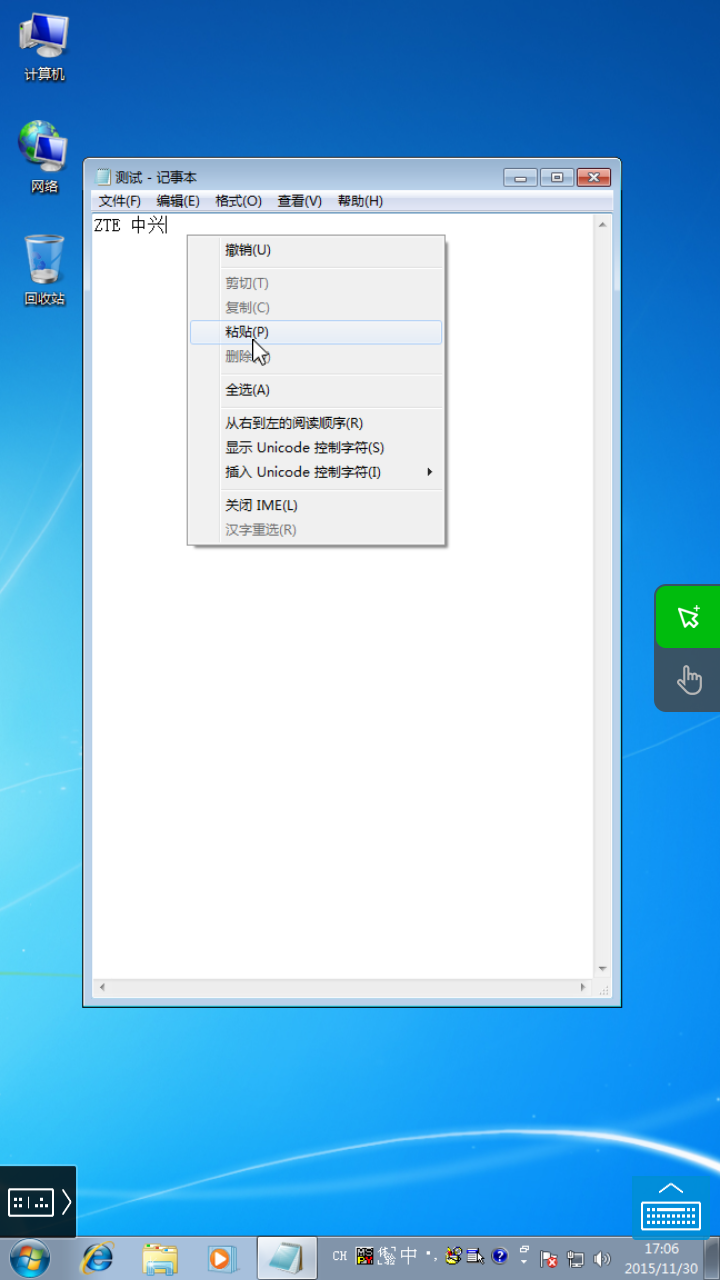Click the Show desktop button
The height and width of the screenshot is (1280, 720).
coord(711,1258)
